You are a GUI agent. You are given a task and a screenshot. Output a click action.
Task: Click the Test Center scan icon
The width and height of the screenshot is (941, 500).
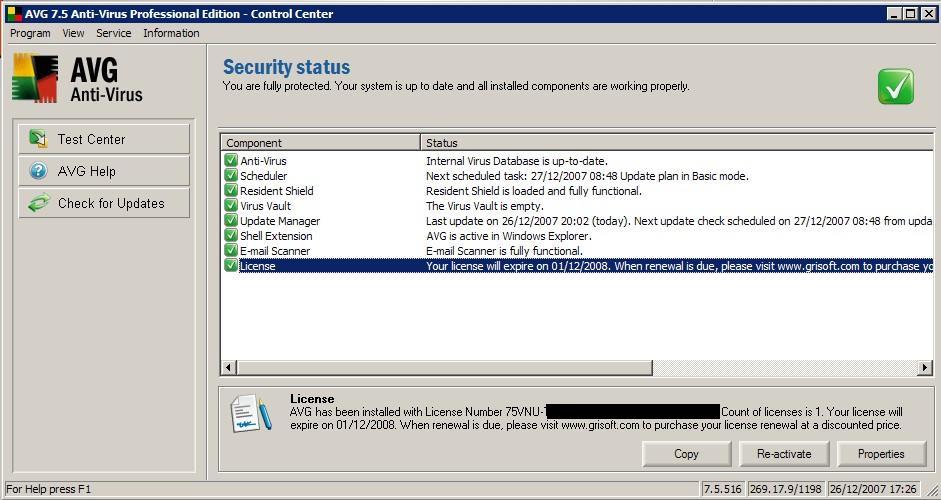click(x=38, y=139)
